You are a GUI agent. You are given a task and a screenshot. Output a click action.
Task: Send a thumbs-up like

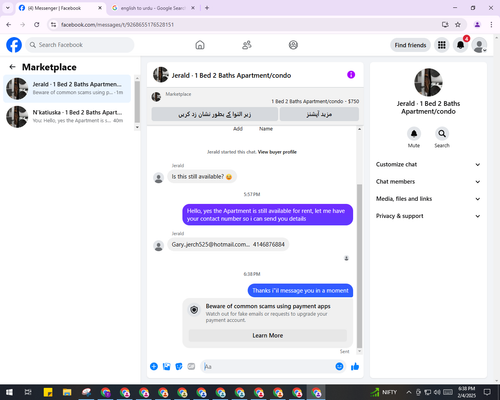click(x=355, y=366)
